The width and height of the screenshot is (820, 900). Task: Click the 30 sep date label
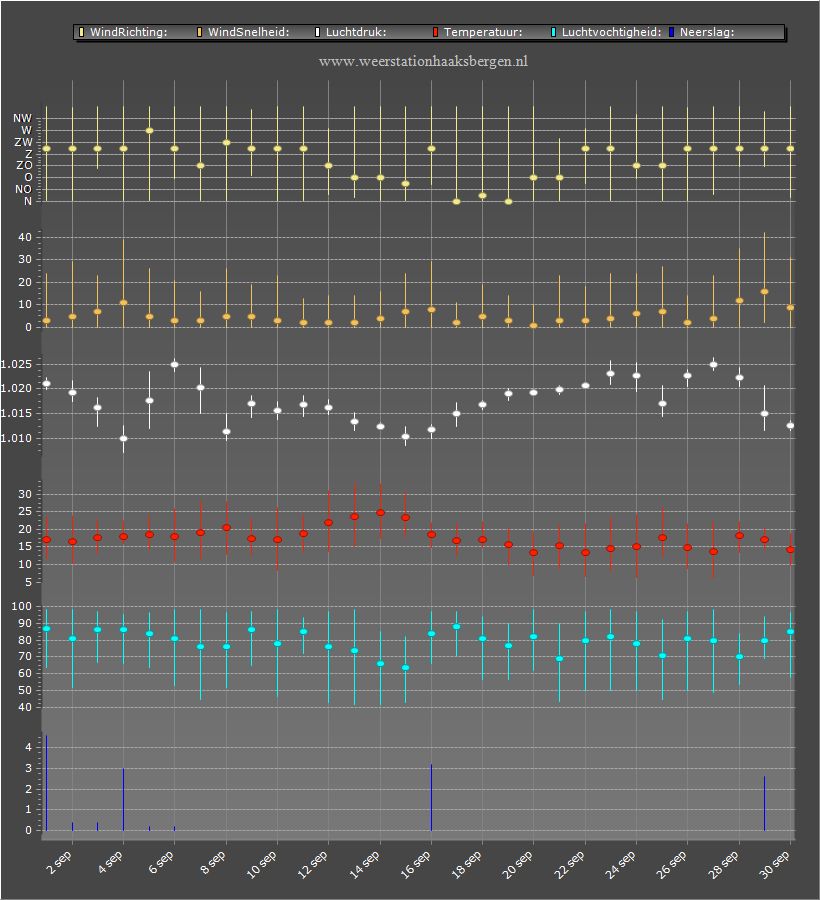click(775, 864)
